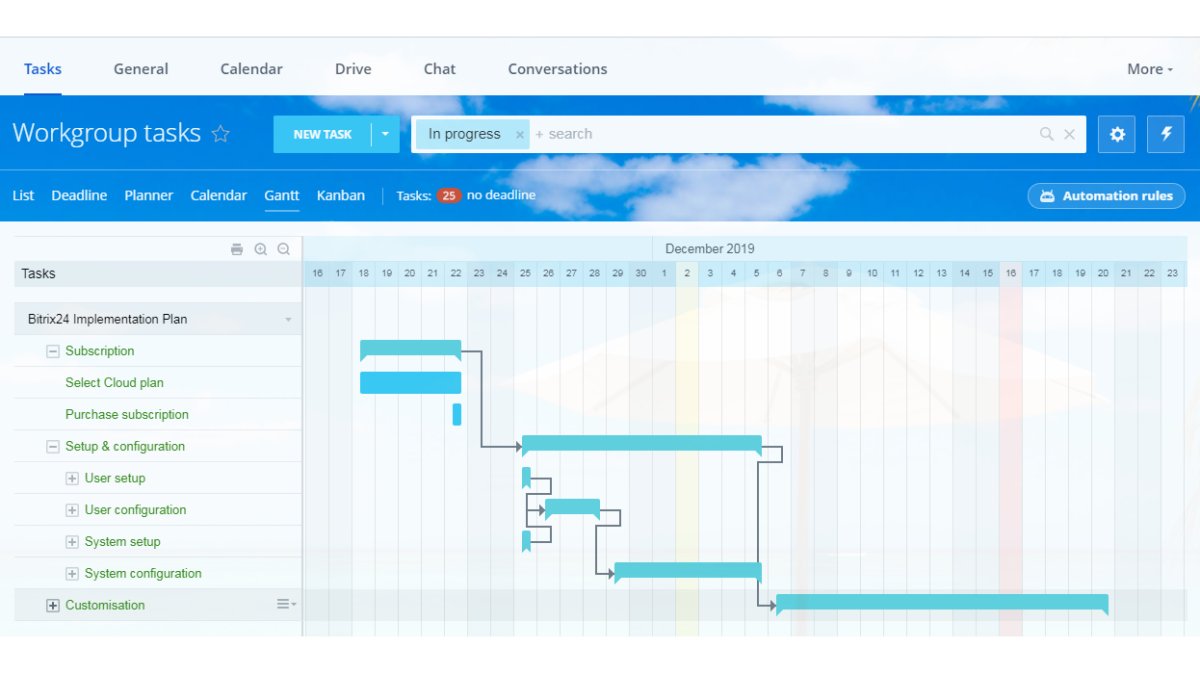Switch to Kanban view
Image resolution: width=1200 pixels, height=675 pixels.
pos(341,195)
